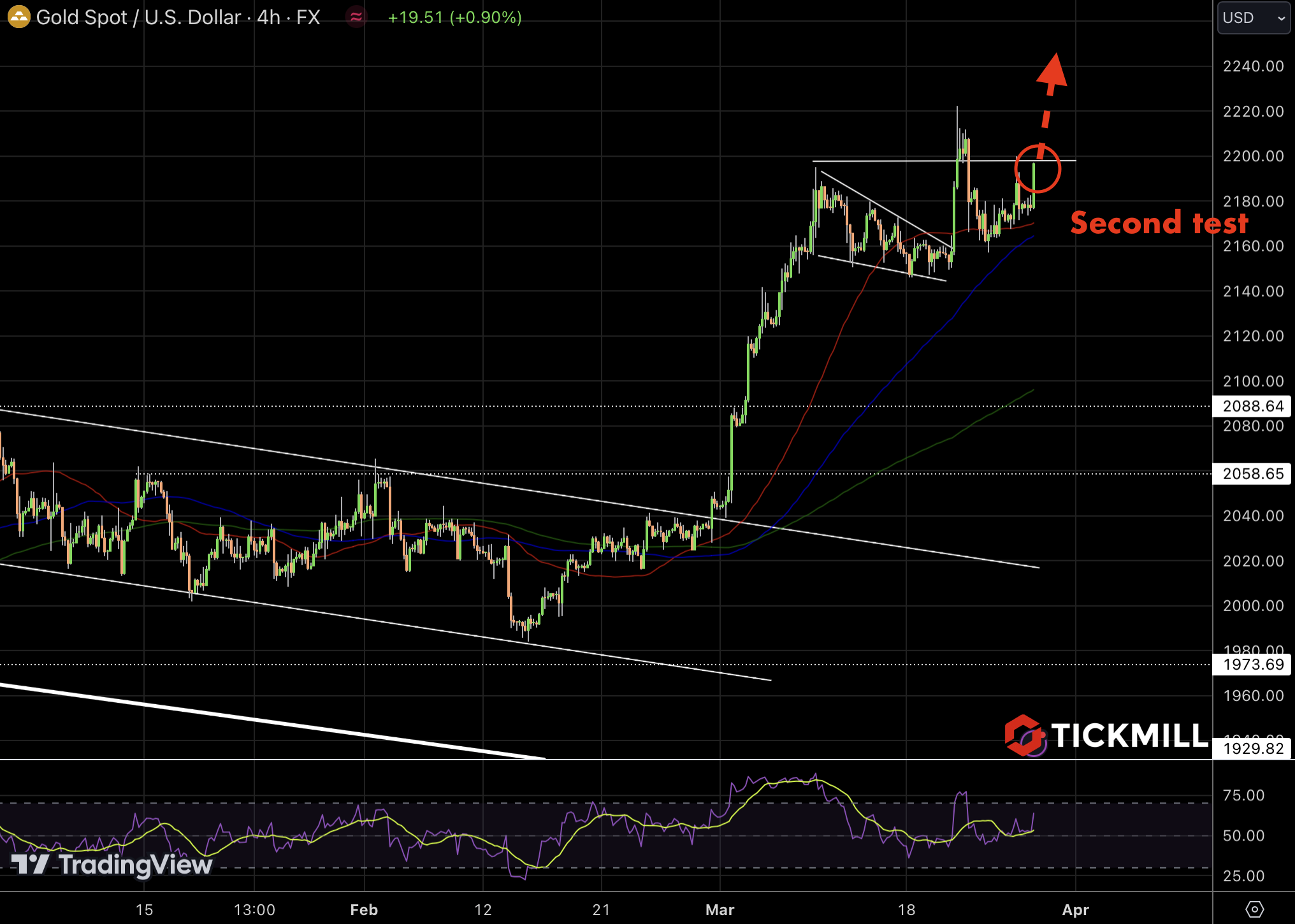Screen dimensions: 1295x924
Task: Click the Feb date on time axis
Action: coord(364,909)
